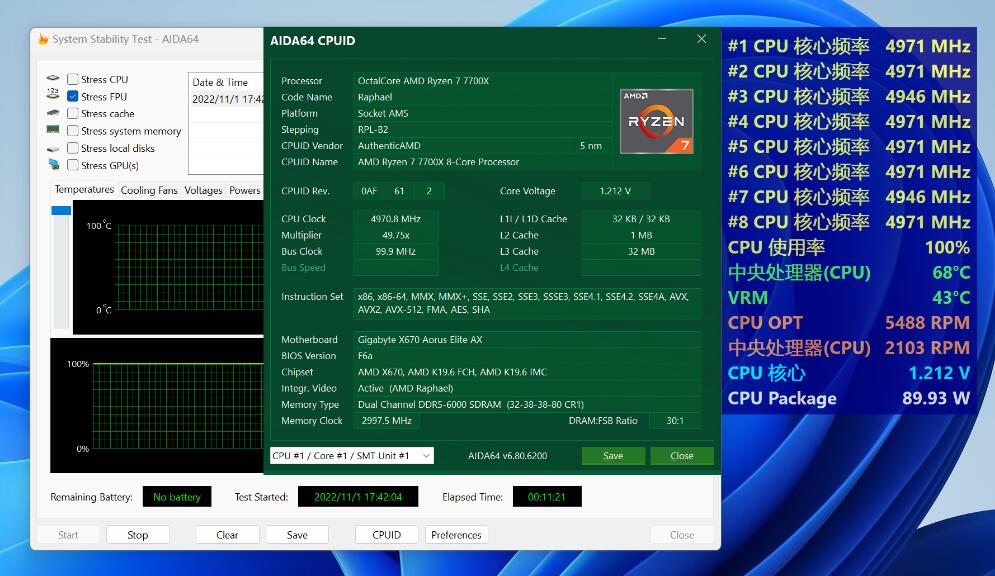Screen dimensions: 995x576
Task: Click the Memory Clock value 2997.5 MHz
Action: click(x=386, y=421)
